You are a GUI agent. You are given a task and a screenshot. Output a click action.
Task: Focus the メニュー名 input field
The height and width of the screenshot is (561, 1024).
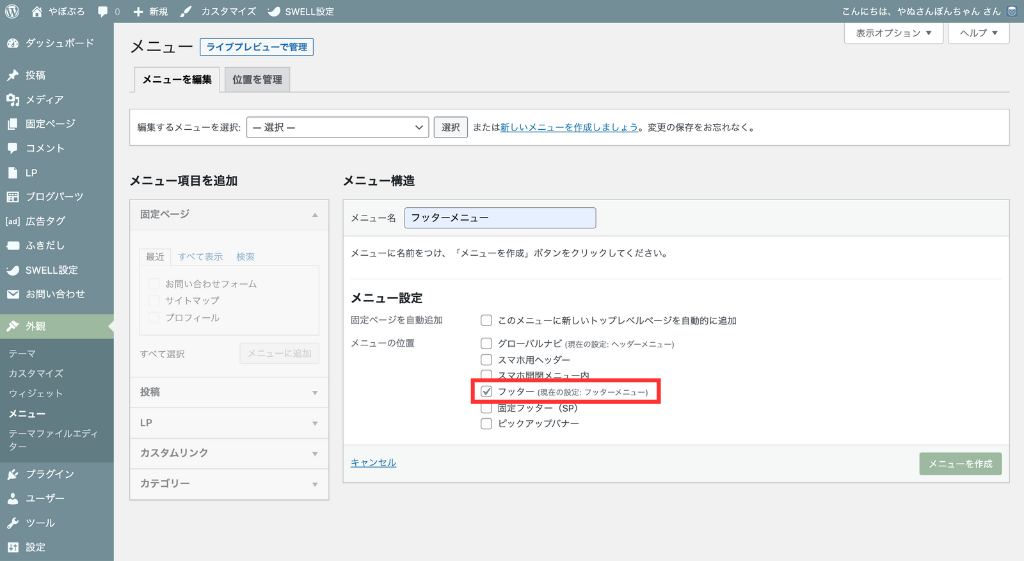tap(500, 218)
